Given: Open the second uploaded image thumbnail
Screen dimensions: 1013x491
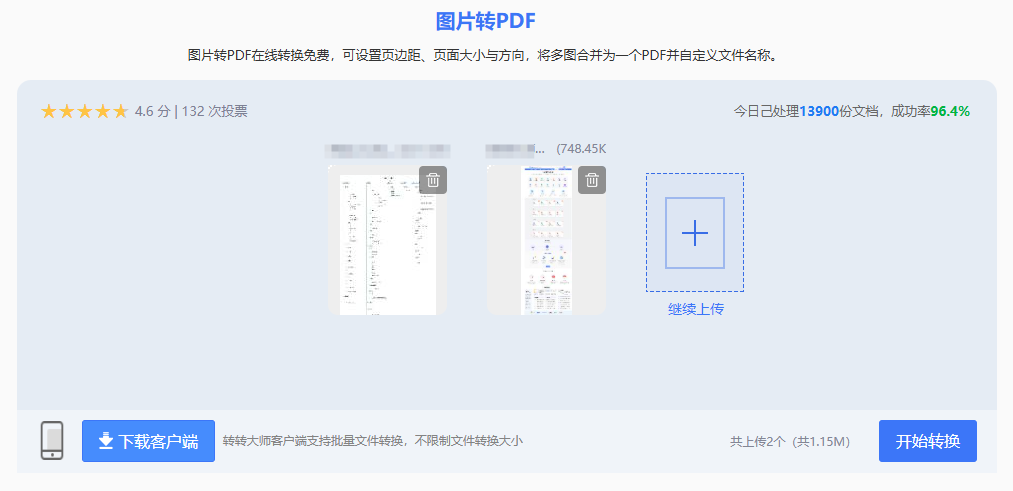Looking at the screenshot, I should (546, 240).
